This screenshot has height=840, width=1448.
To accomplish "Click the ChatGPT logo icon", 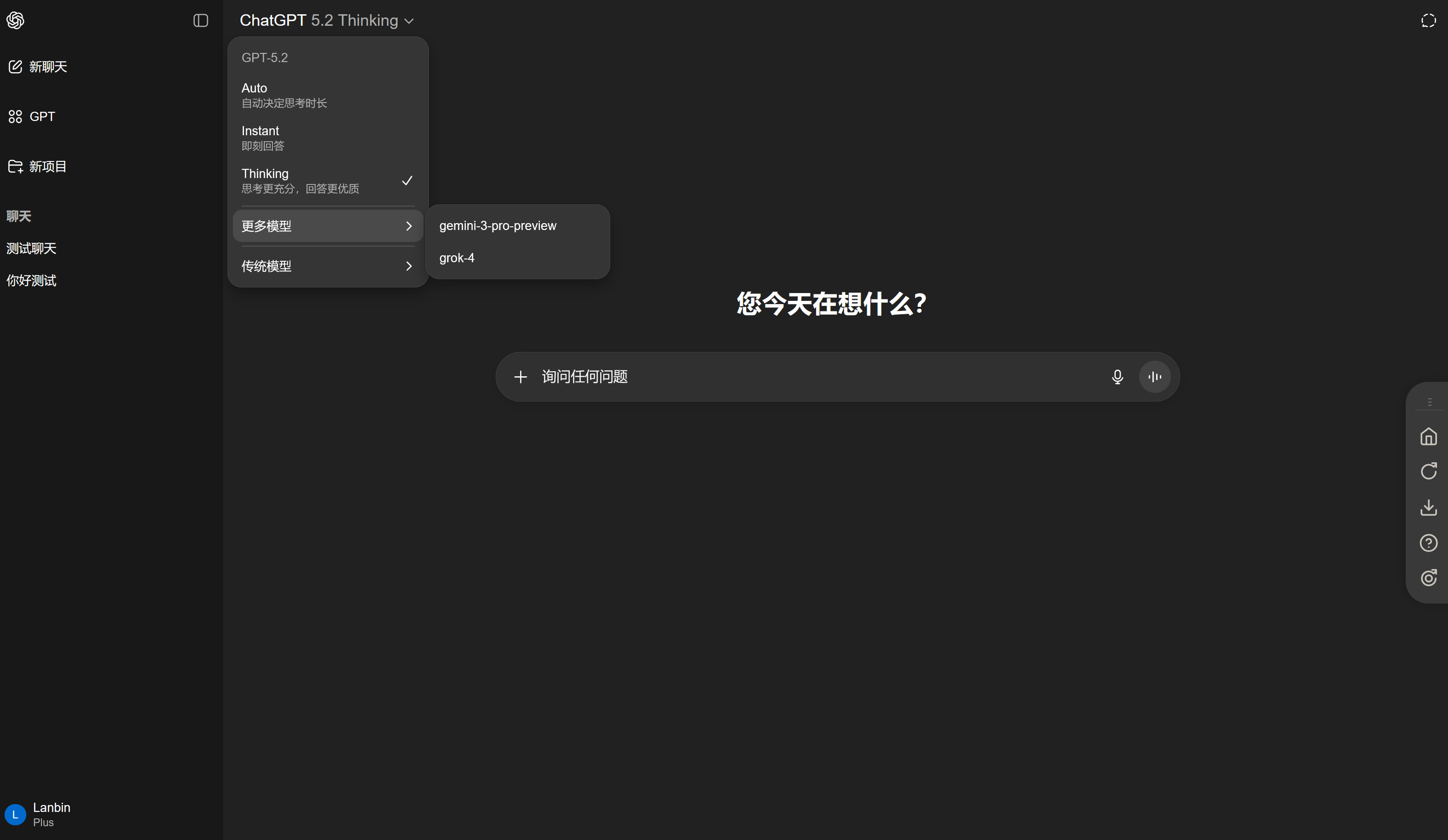I will point(16,21).
